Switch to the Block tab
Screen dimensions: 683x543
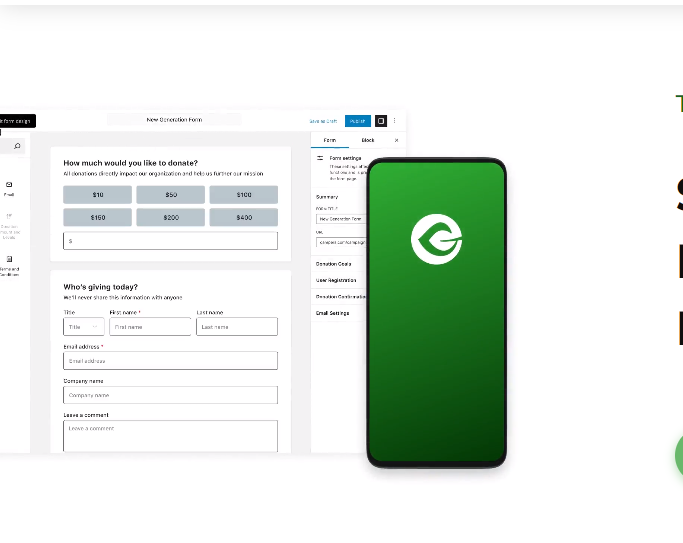[368, 140]
